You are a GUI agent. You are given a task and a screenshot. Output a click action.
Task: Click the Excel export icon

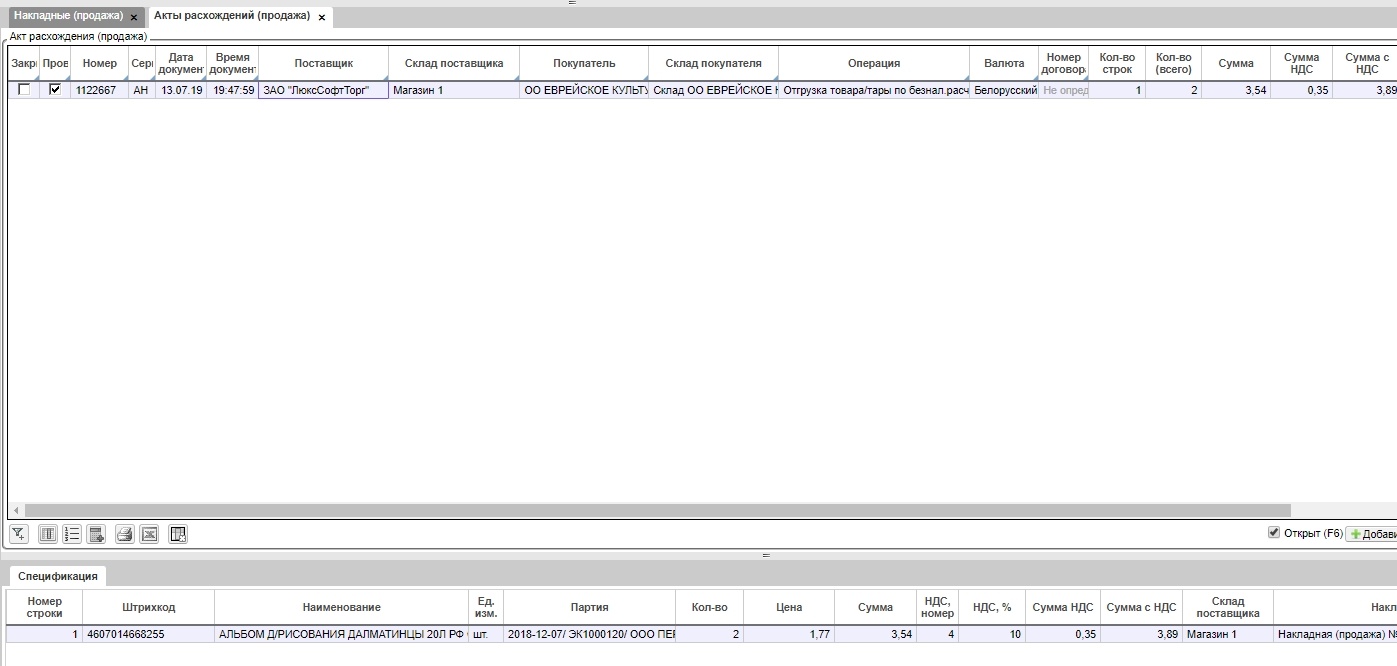tap(149, 535)
